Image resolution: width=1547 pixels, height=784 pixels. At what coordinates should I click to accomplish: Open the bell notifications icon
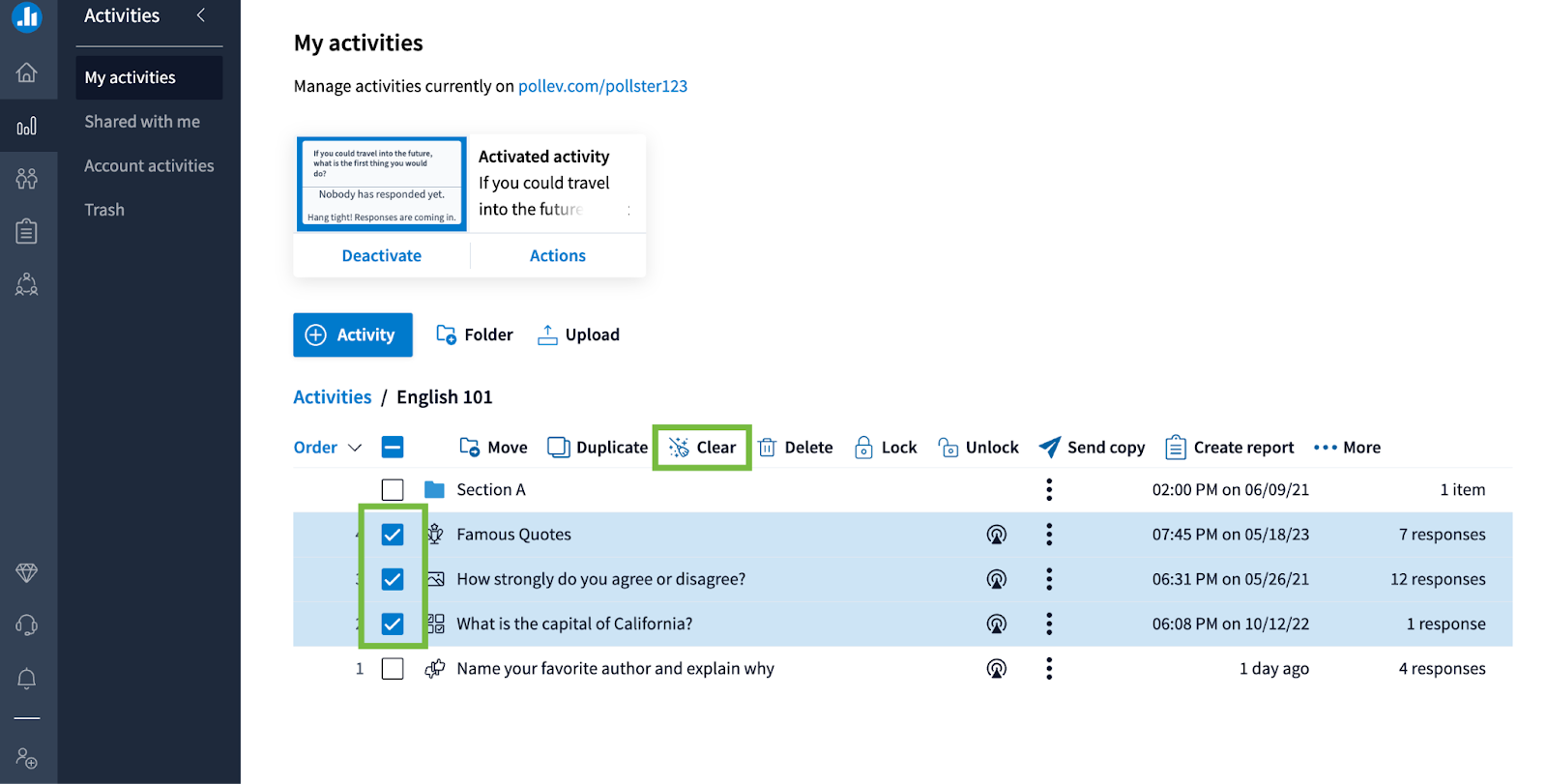coord(27,679)
